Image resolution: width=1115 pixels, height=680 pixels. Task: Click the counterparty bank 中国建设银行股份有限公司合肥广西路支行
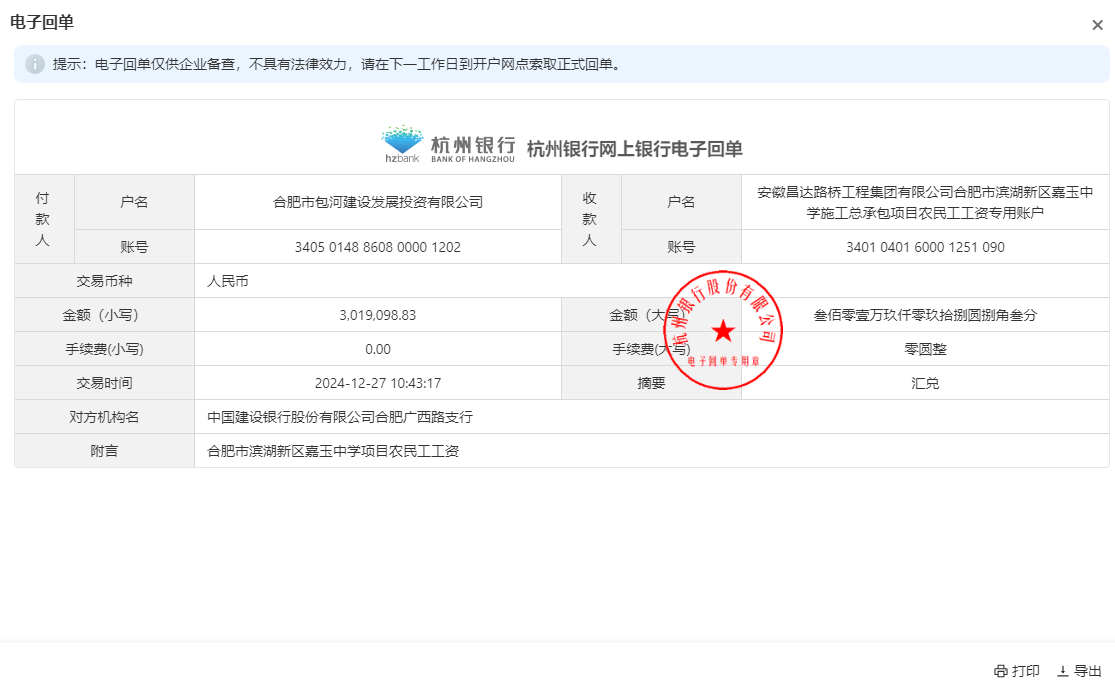(340, 417)
